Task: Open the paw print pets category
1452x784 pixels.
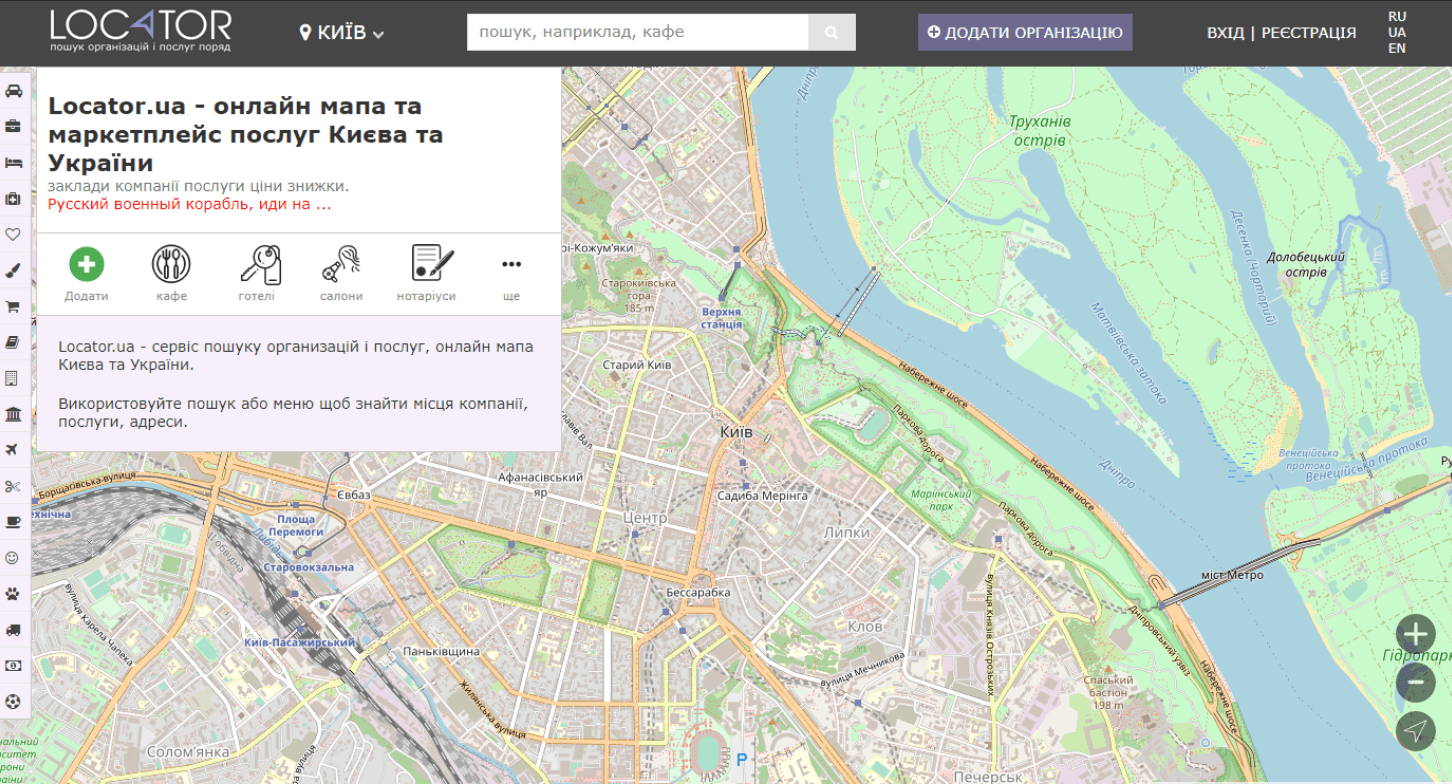Action: 13,593
